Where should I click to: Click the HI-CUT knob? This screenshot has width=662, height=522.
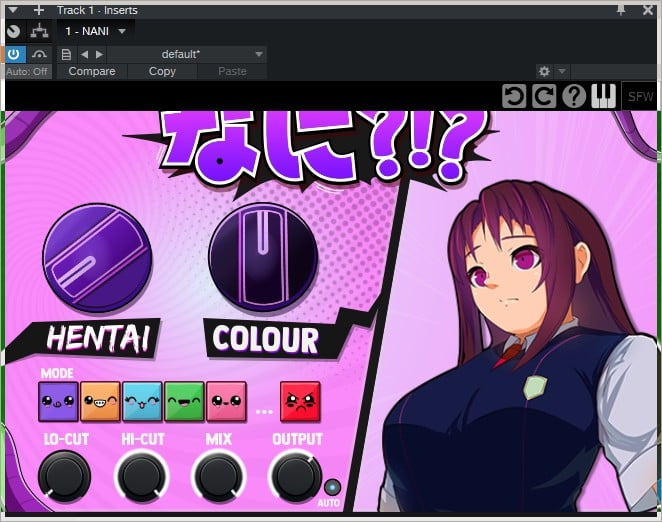141,476
